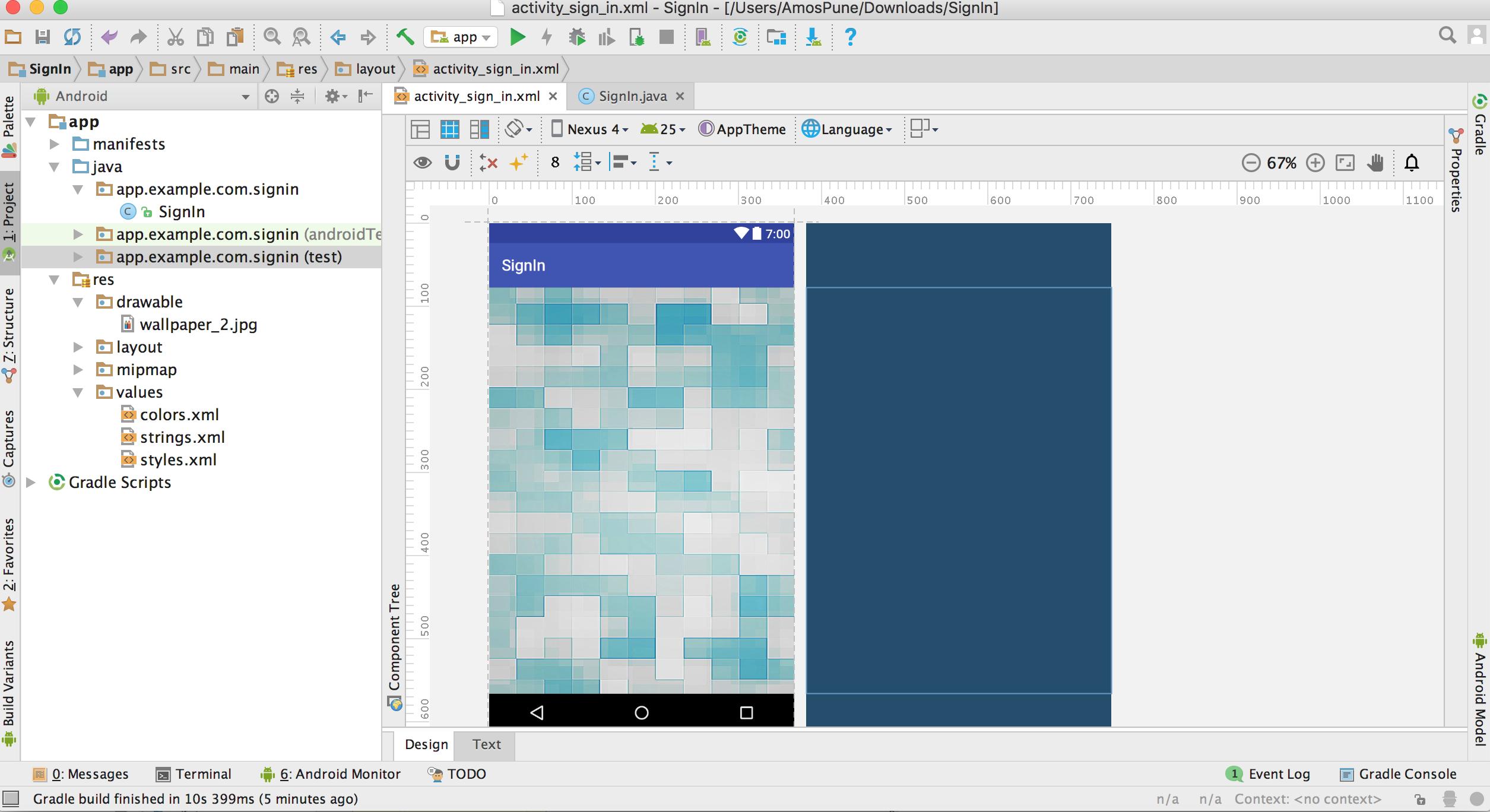This screenshot has width=1490, height=812.
Task: Drag the zoom level slider at 67%
Action: pyautogui.click(x=1284, y=162)
